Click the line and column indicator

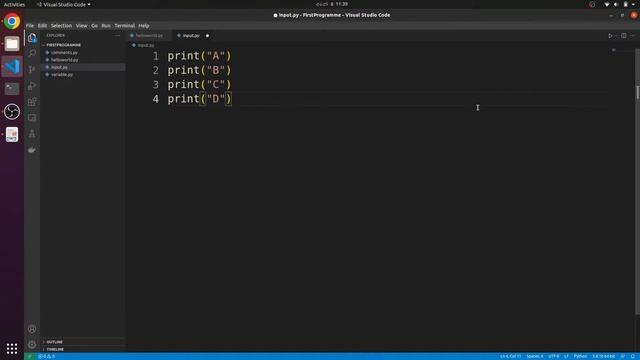(510, 356)
